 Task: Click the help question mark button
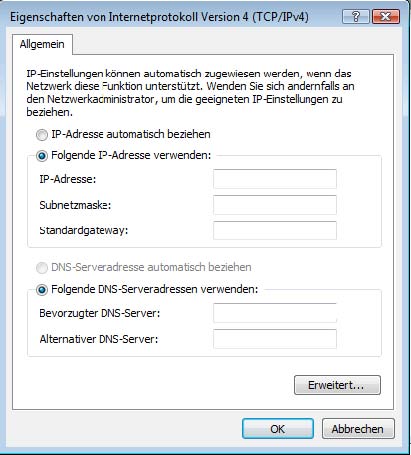356,16
